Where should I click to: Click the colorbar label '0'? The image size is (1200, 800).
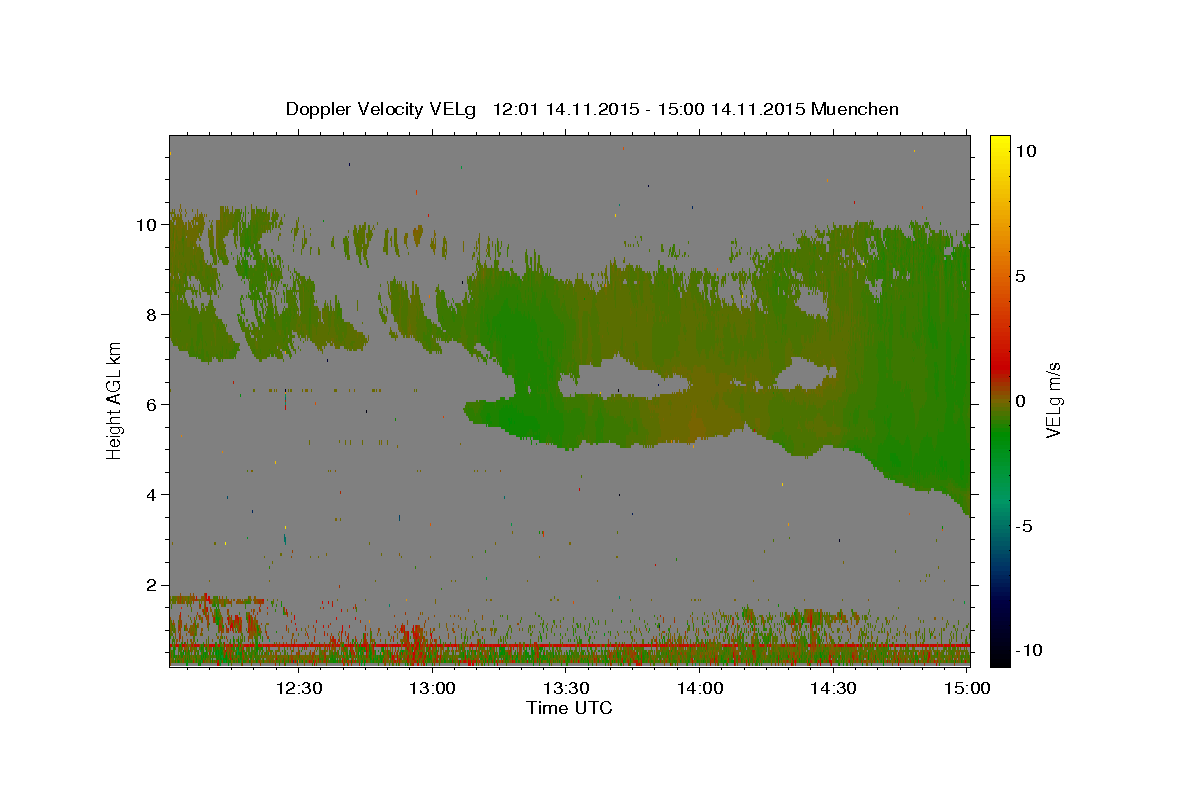[1021, 401]
